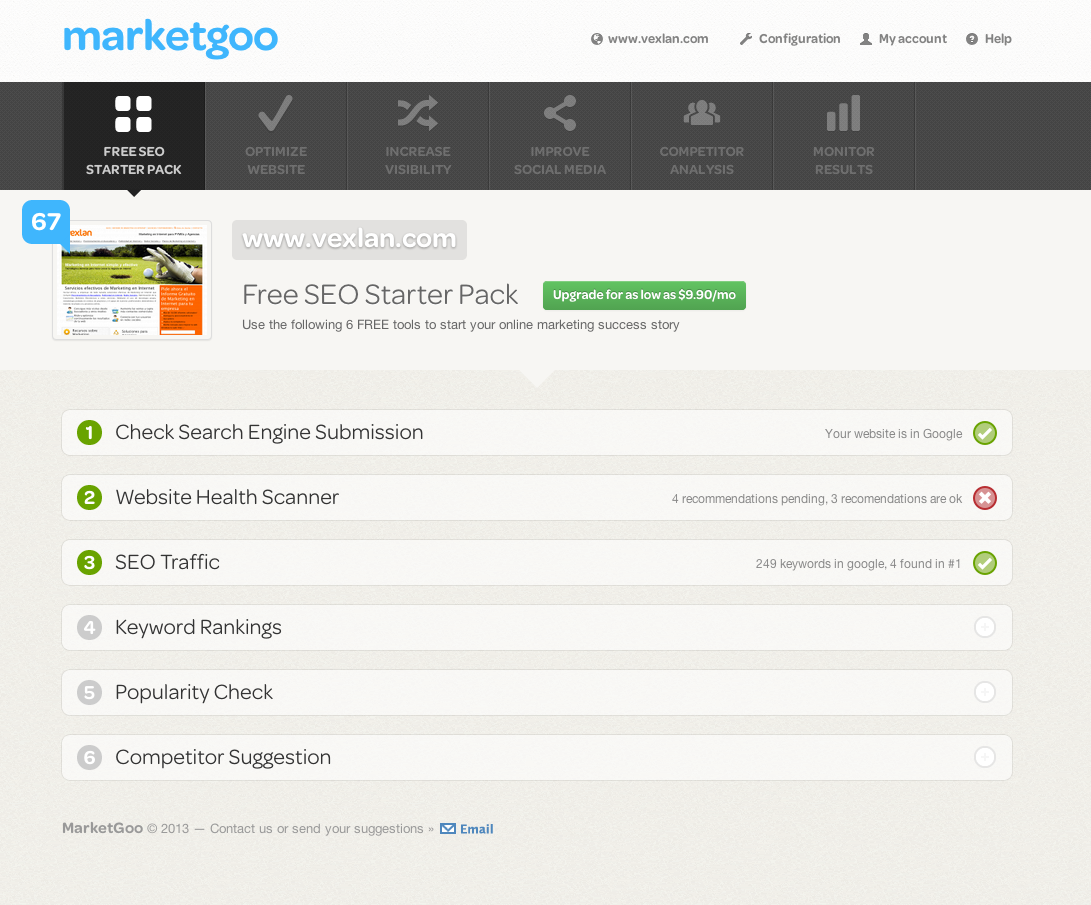Click plus icon on Popularity Check row
Screen dimensions: 1091x905
pyautogui.click(x=985, y=692)
